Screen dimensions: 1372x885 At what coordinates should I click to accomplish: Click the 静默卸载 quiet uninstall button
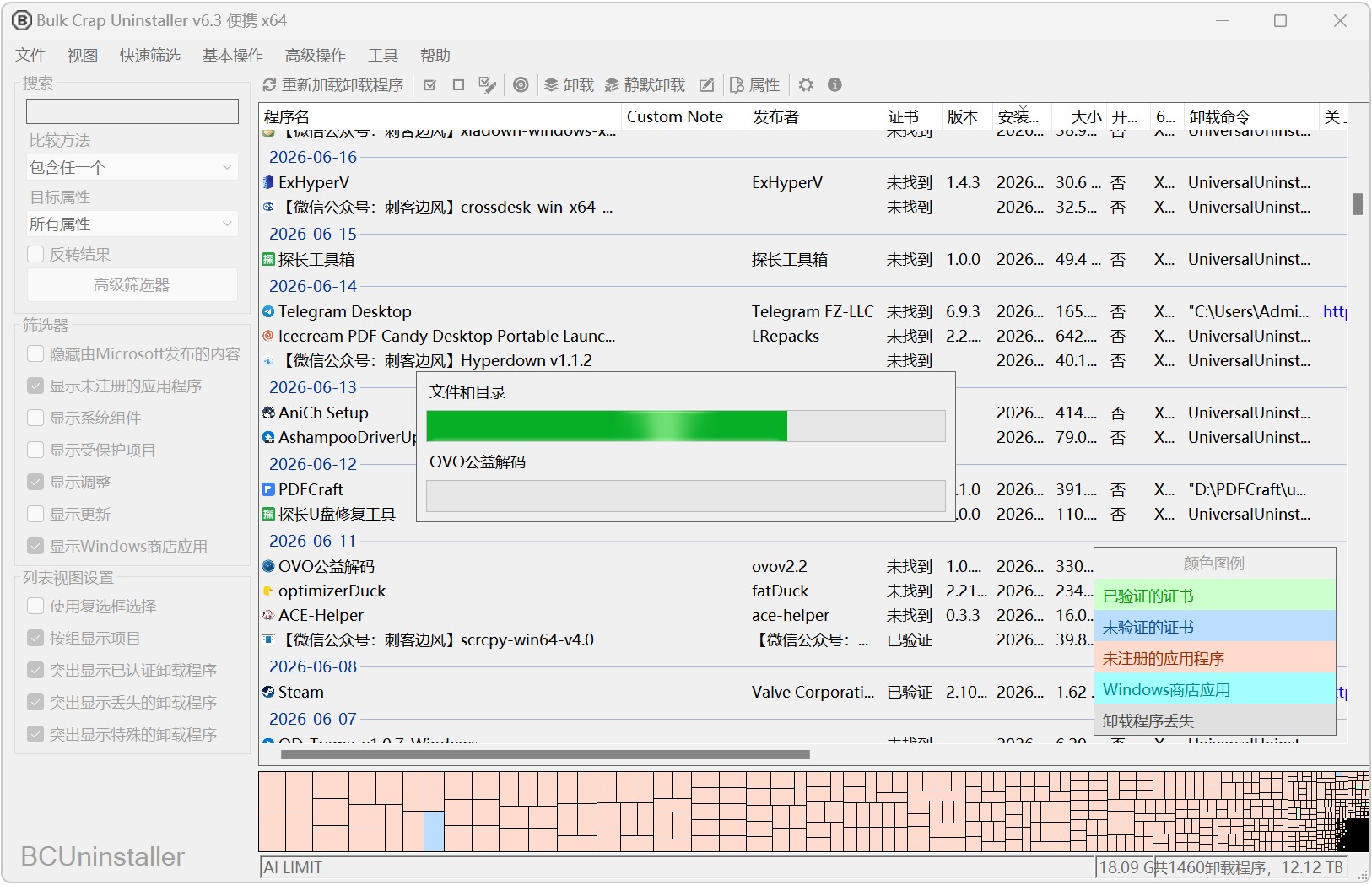click(645, 85)
